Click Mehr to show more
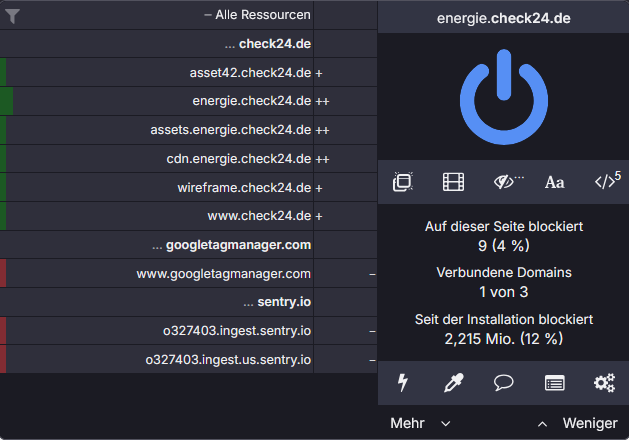 point(420,423)
